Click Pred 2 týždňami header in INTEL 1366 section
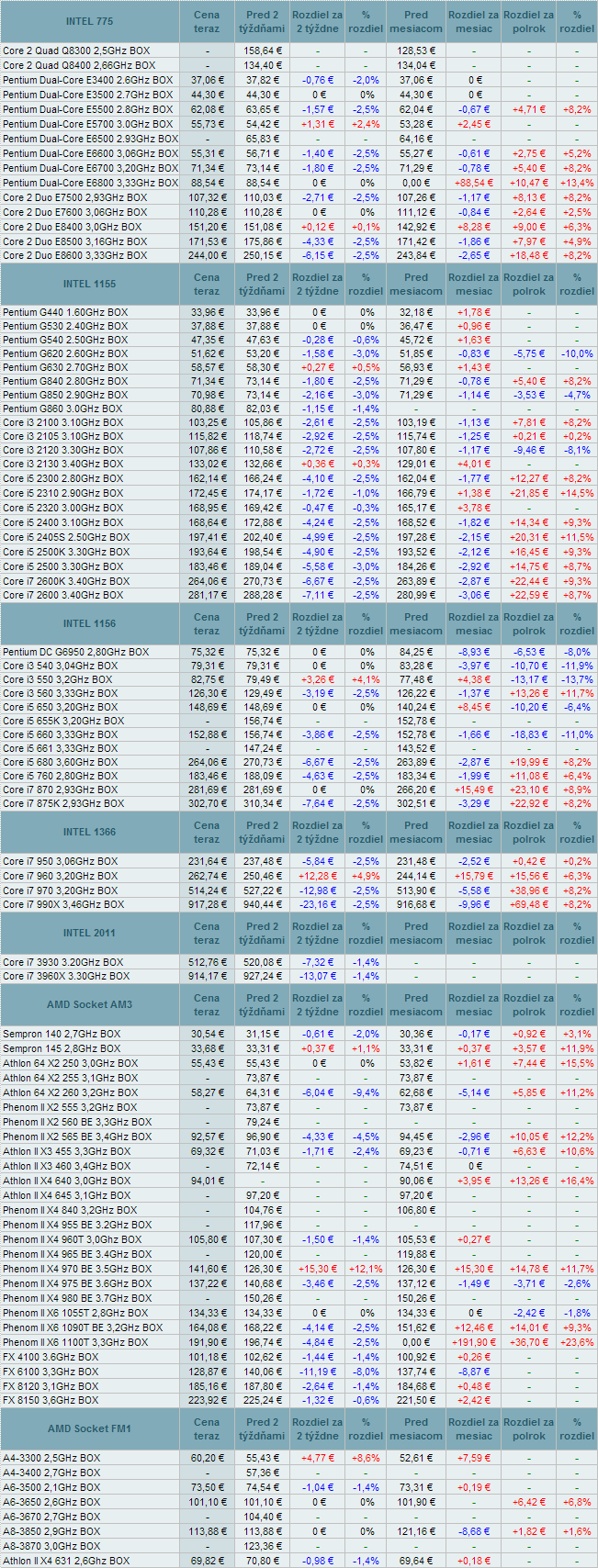This screenshot has width=598, height=1568. pyautogui.click(x=262, y=832)
